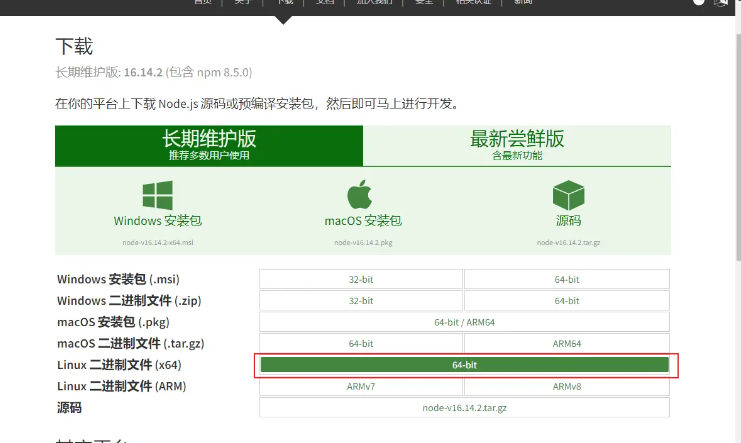
Task: Download the 32-bit Windows .zip binary
Action: pos(361,301)
